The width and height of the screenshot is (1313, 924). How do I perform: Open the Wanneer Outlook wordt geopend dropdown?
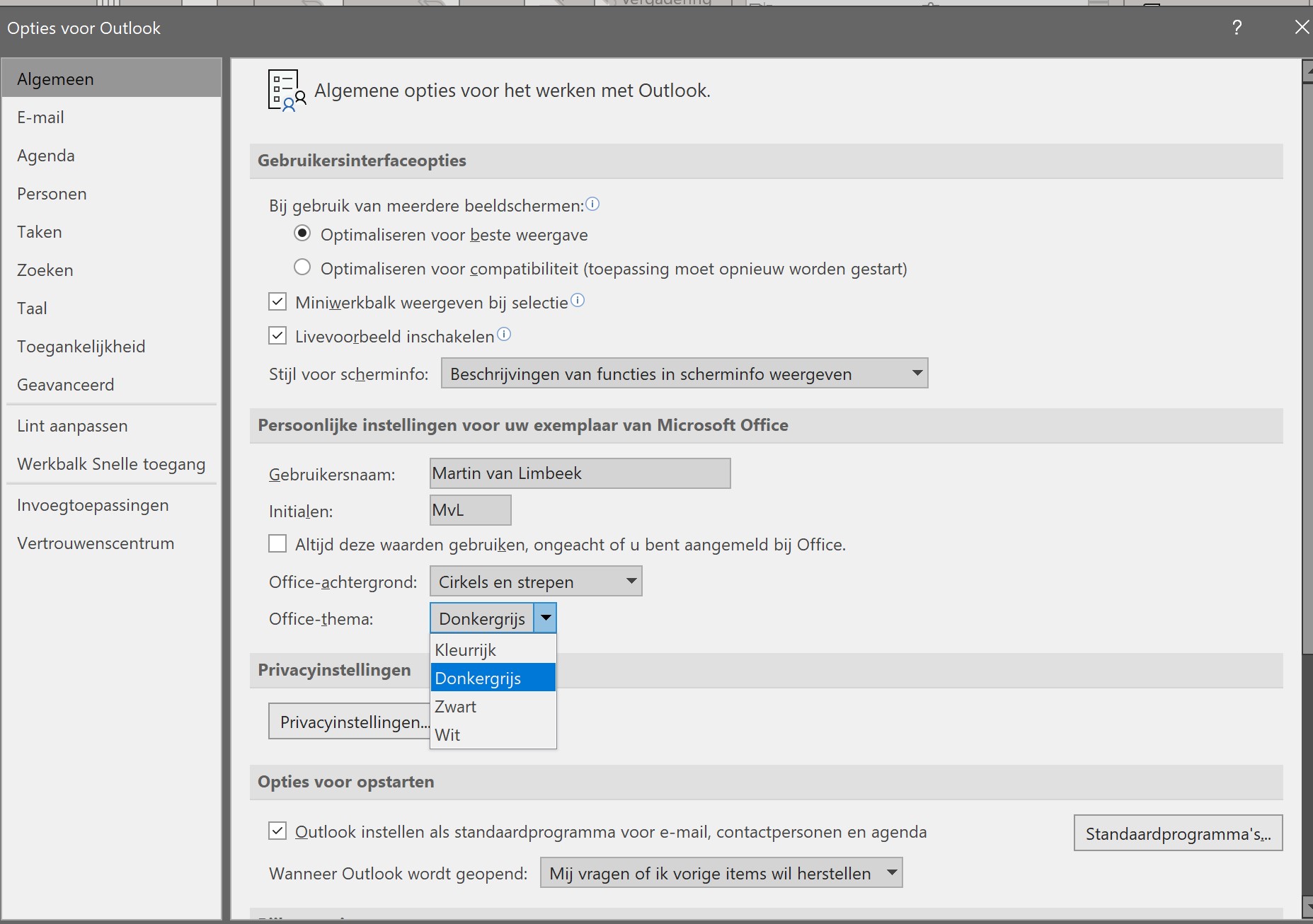[721, 873]
